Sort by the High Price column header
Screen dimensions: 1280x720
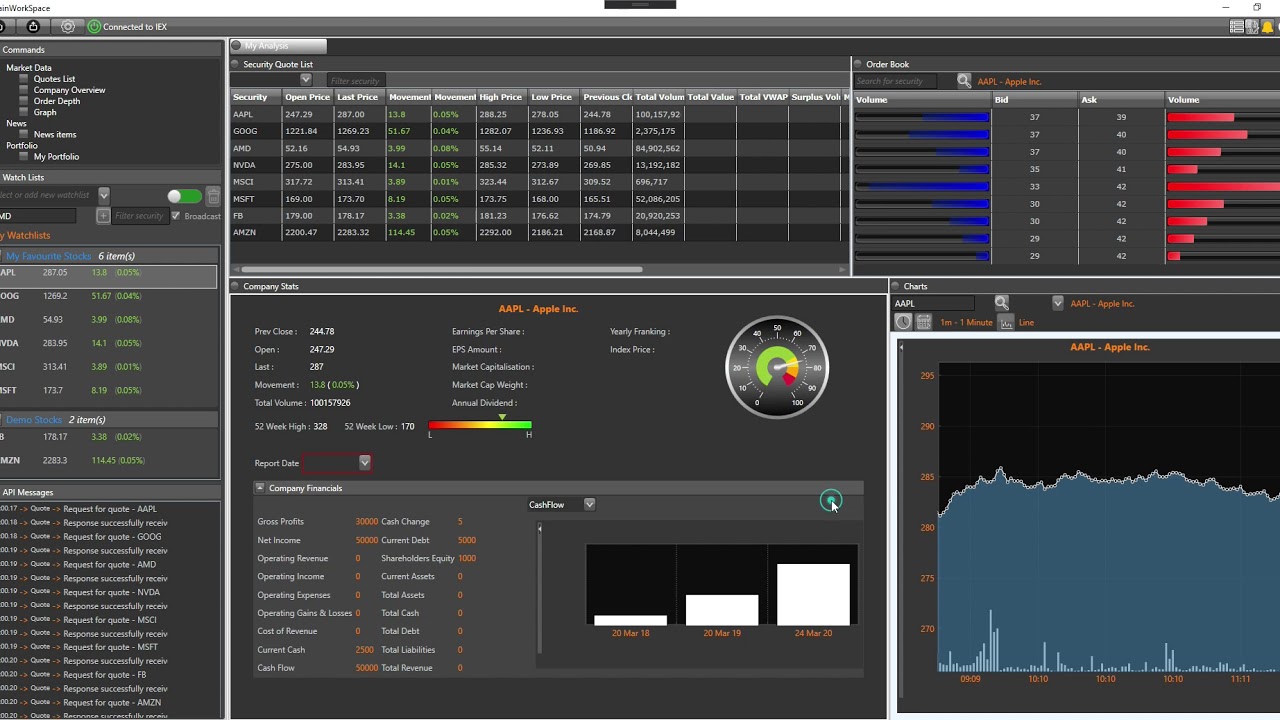[x=501, y=97]
